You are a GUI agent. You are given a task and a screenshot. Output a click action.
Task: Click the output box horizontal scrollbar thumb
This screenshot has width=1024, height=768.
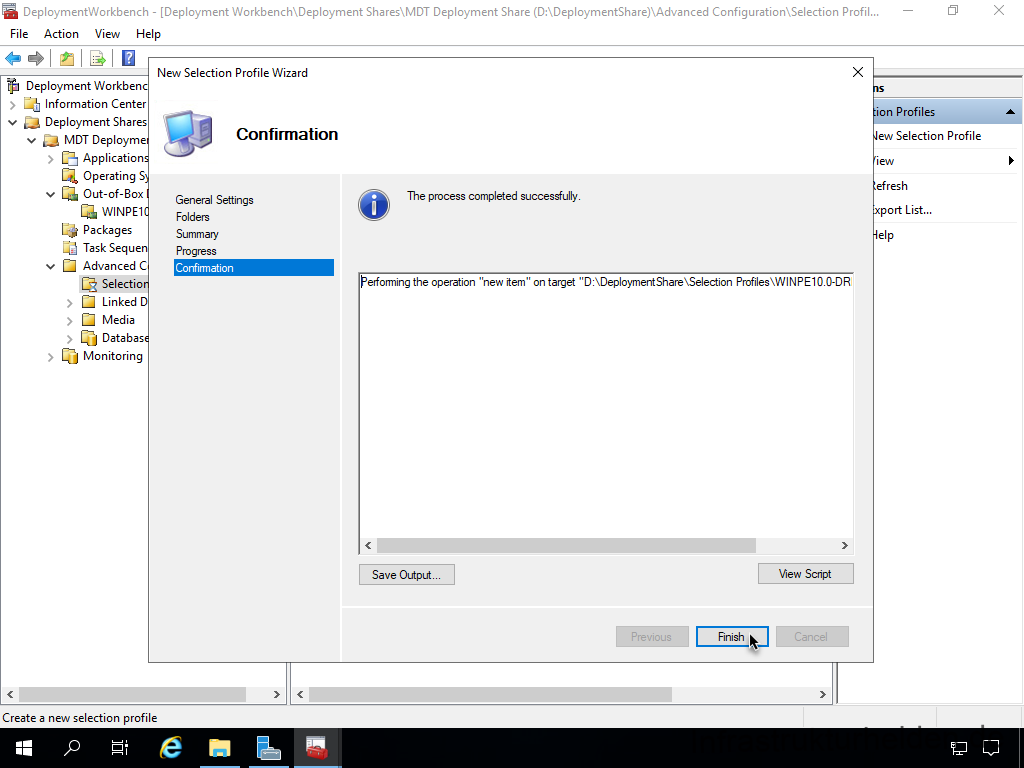(x=566, y=545)
